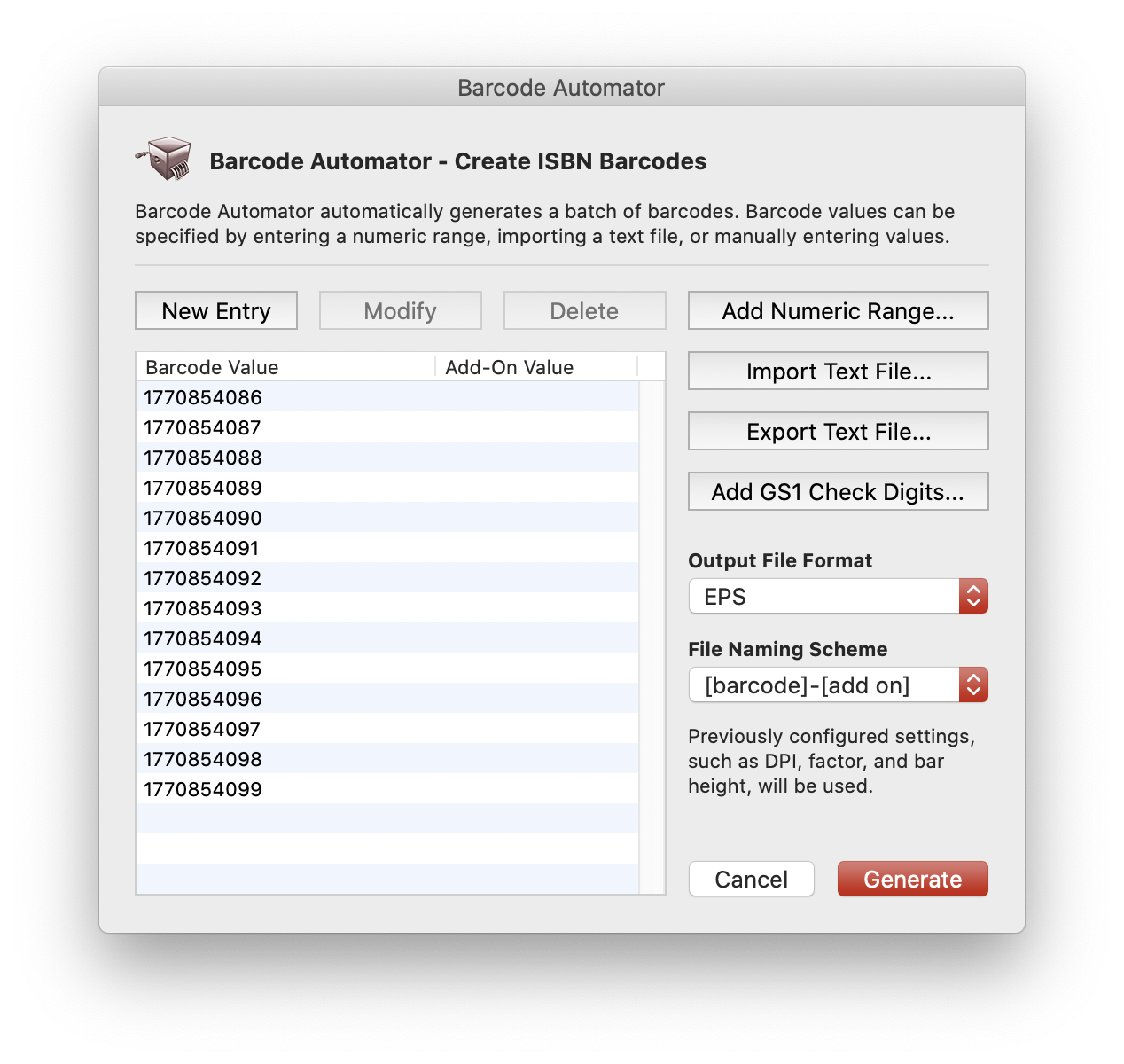
Task: Click the Output File Format label
Action: (780, 560)
